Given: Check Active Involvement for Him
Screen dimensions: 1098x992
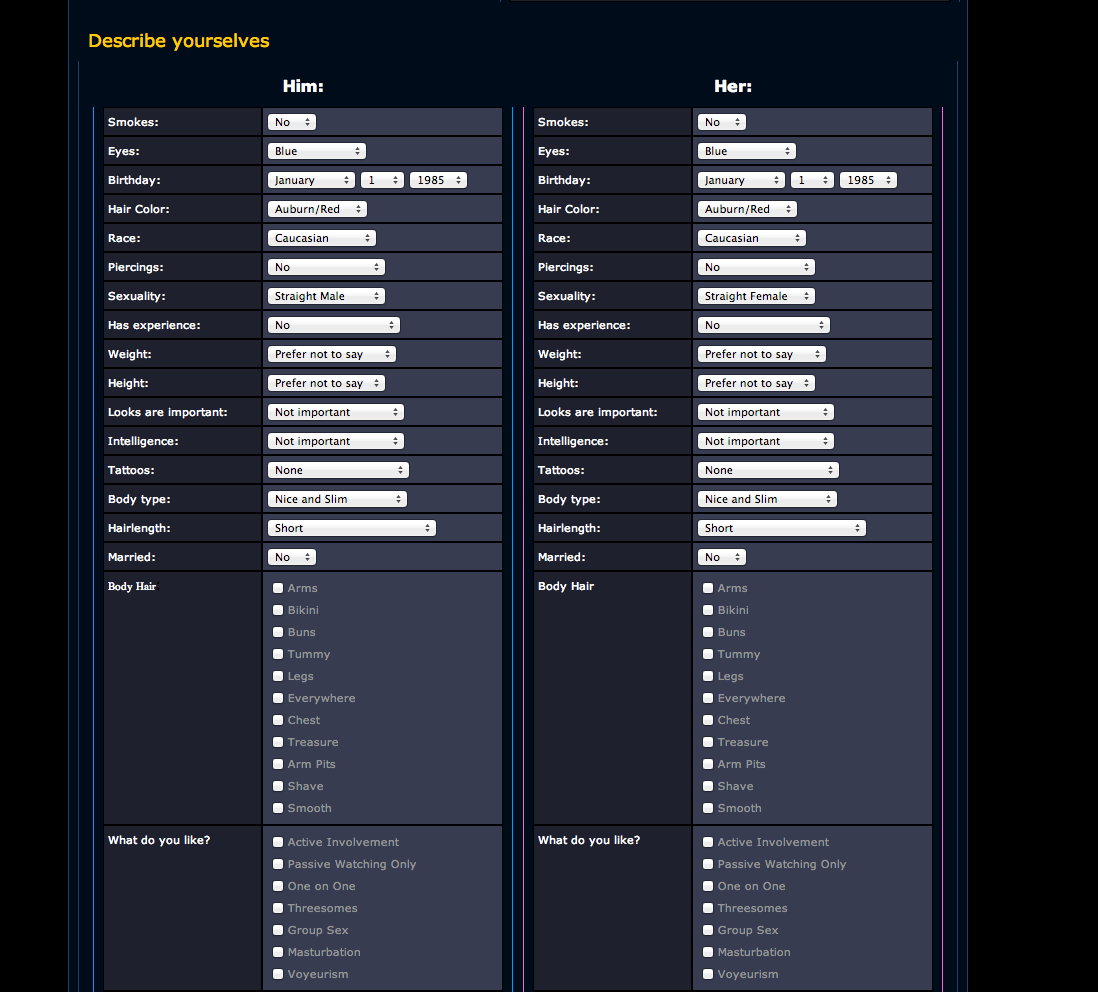Looking at the screenshot, I should click(x=278, y=842).
